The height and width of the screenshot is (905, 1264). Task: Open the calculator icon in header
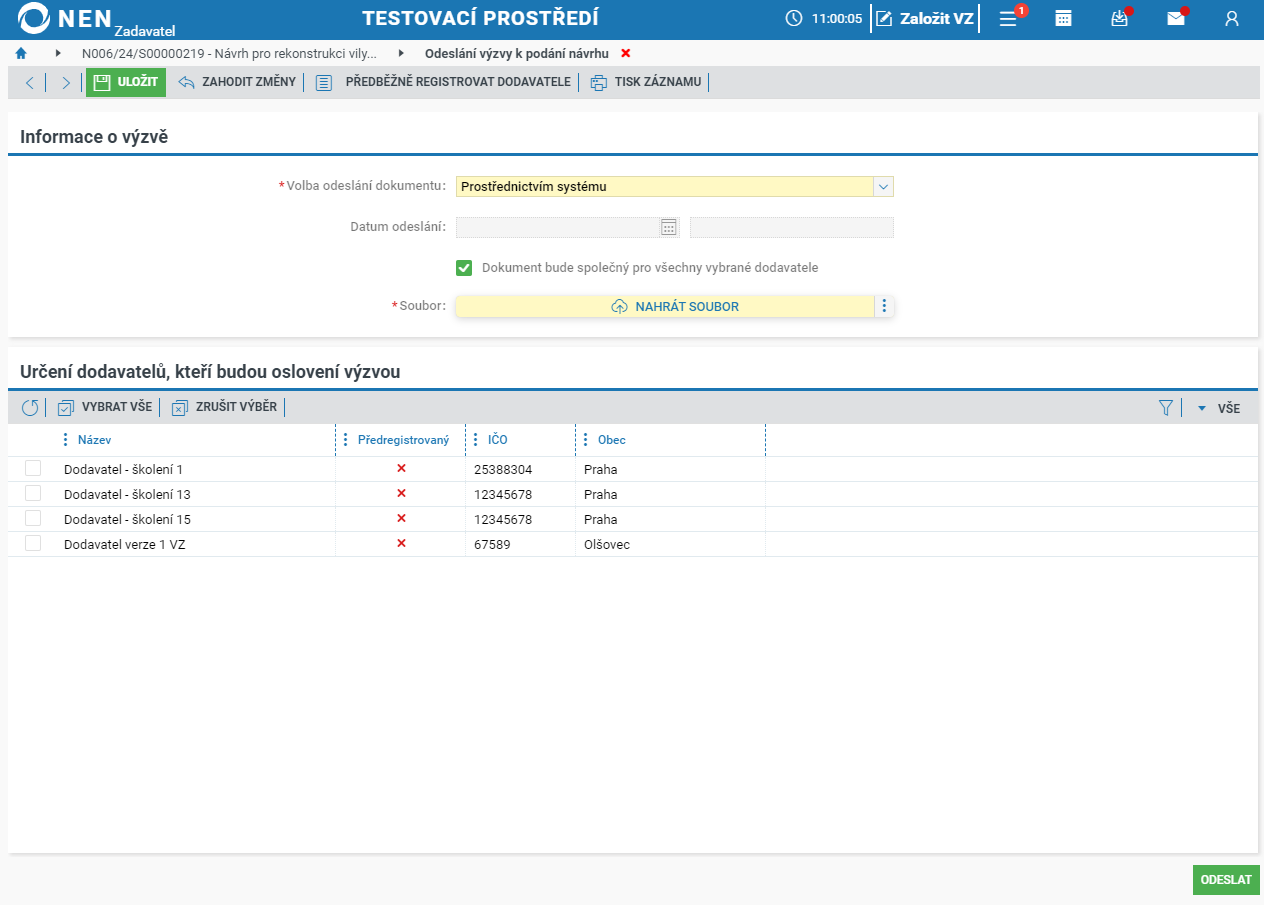point(1064,19)
